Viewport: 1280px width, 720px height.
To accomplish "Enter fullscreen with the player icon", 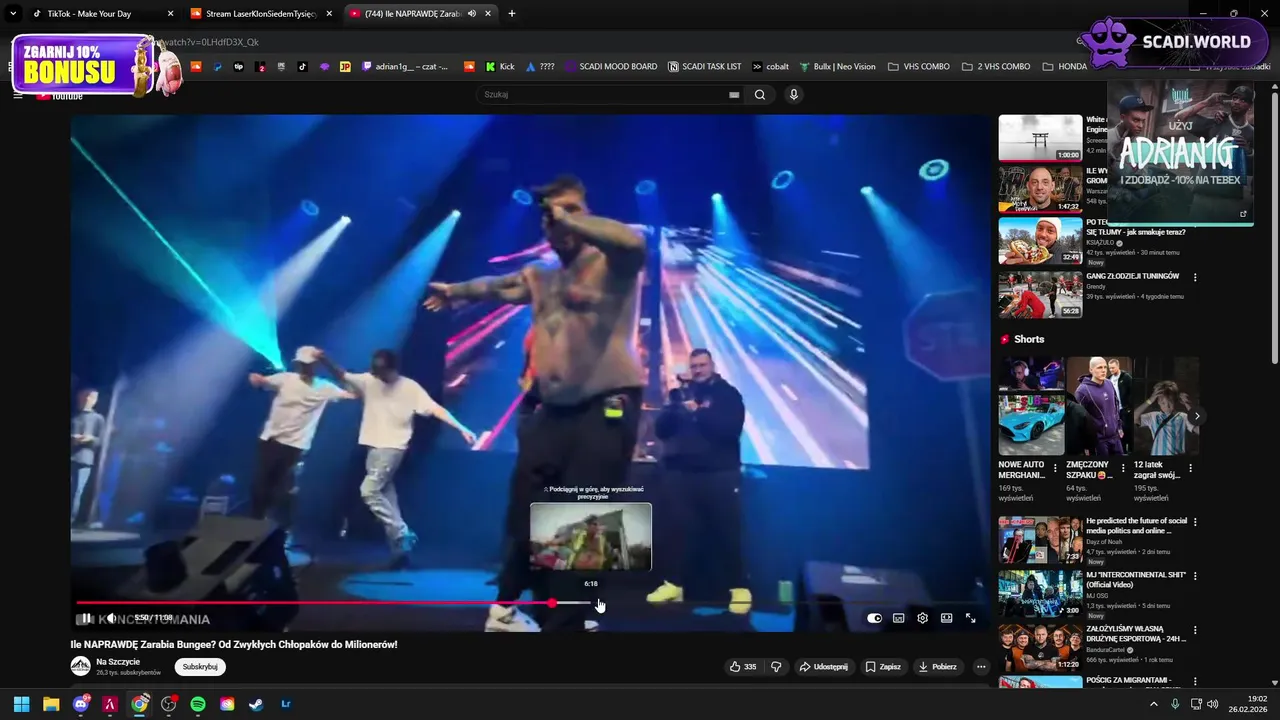I will (970, 618).
